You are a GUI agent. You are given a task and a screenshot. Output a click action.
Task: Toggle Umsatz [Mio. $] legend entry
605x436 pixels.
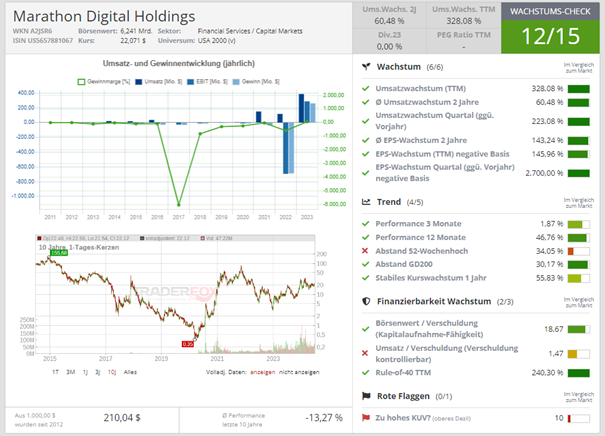(x=158, y=82)
